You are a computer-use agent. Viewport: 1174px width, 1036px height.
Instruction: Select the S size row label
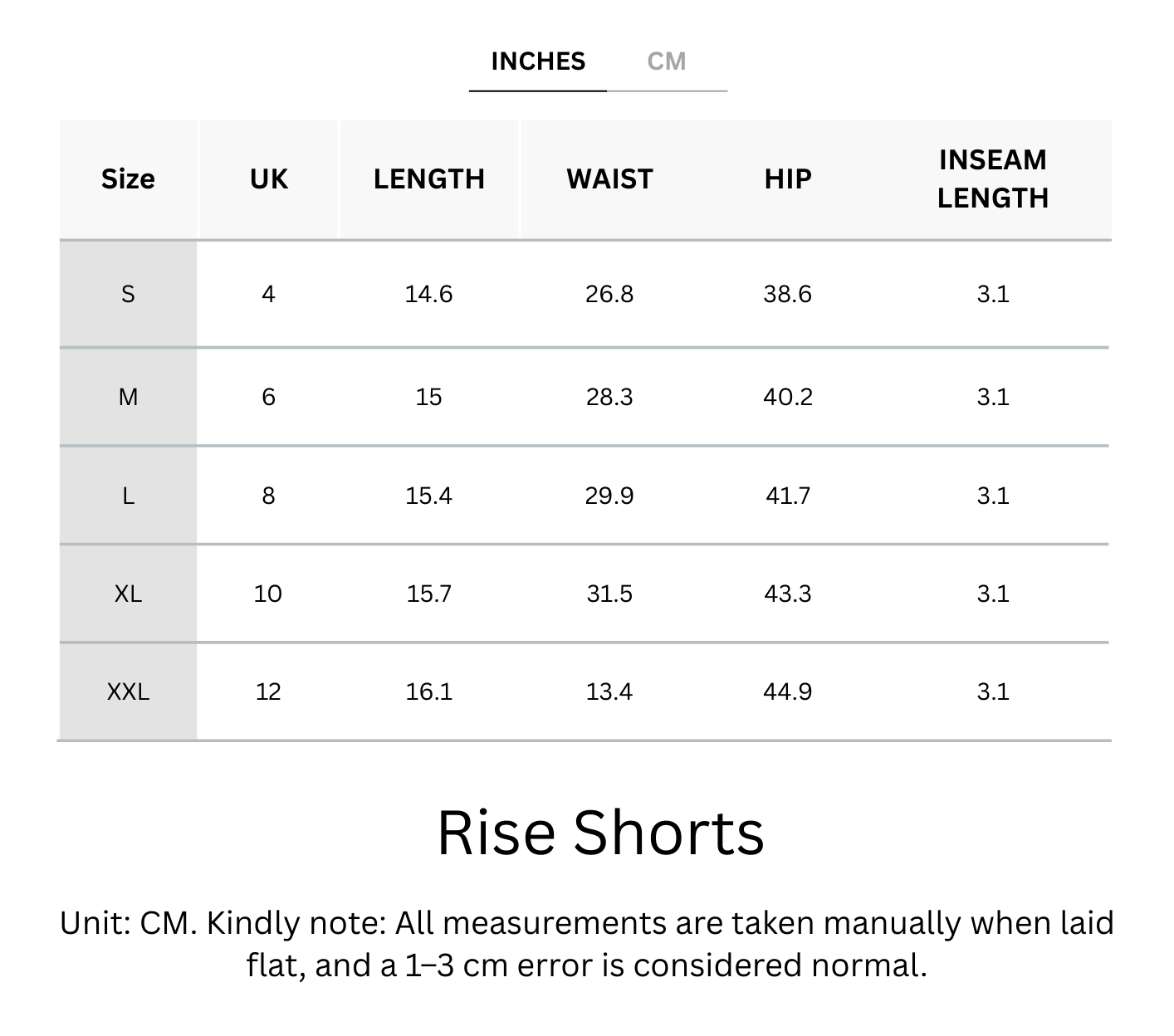point(128,294)
